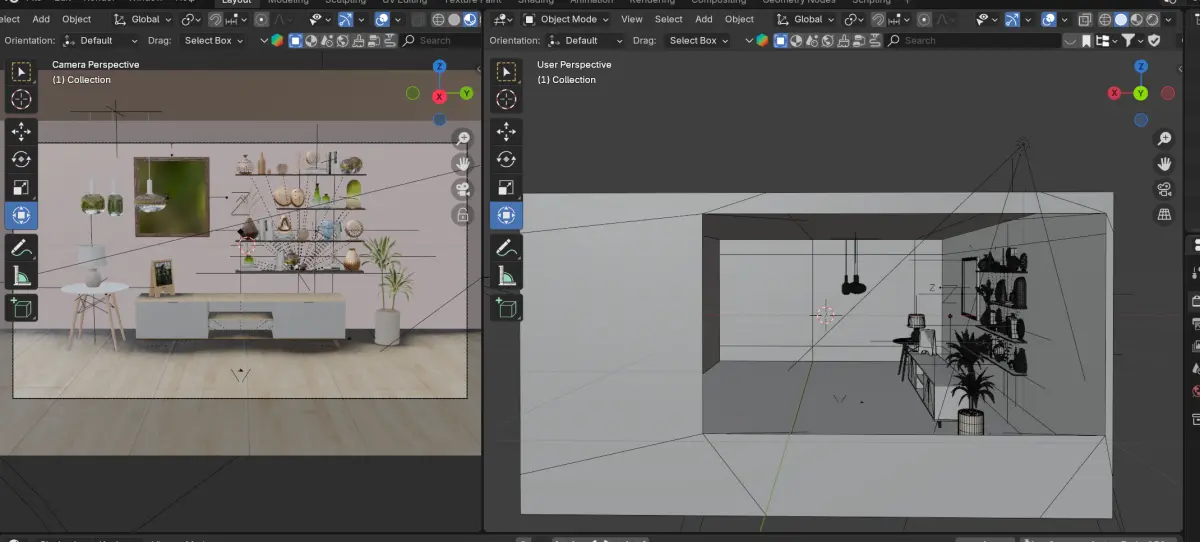This screenshot has width=1200, height=542.
Task: Click the pan hand gizmo in Camera Perspective viewport
Action: pyautogui.click(x=462, y=163)
